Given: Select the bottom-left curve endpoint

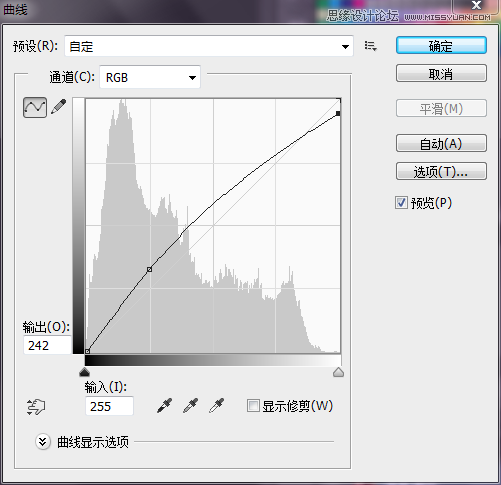Looking at the screenshot, I should [x=88, y=351].
